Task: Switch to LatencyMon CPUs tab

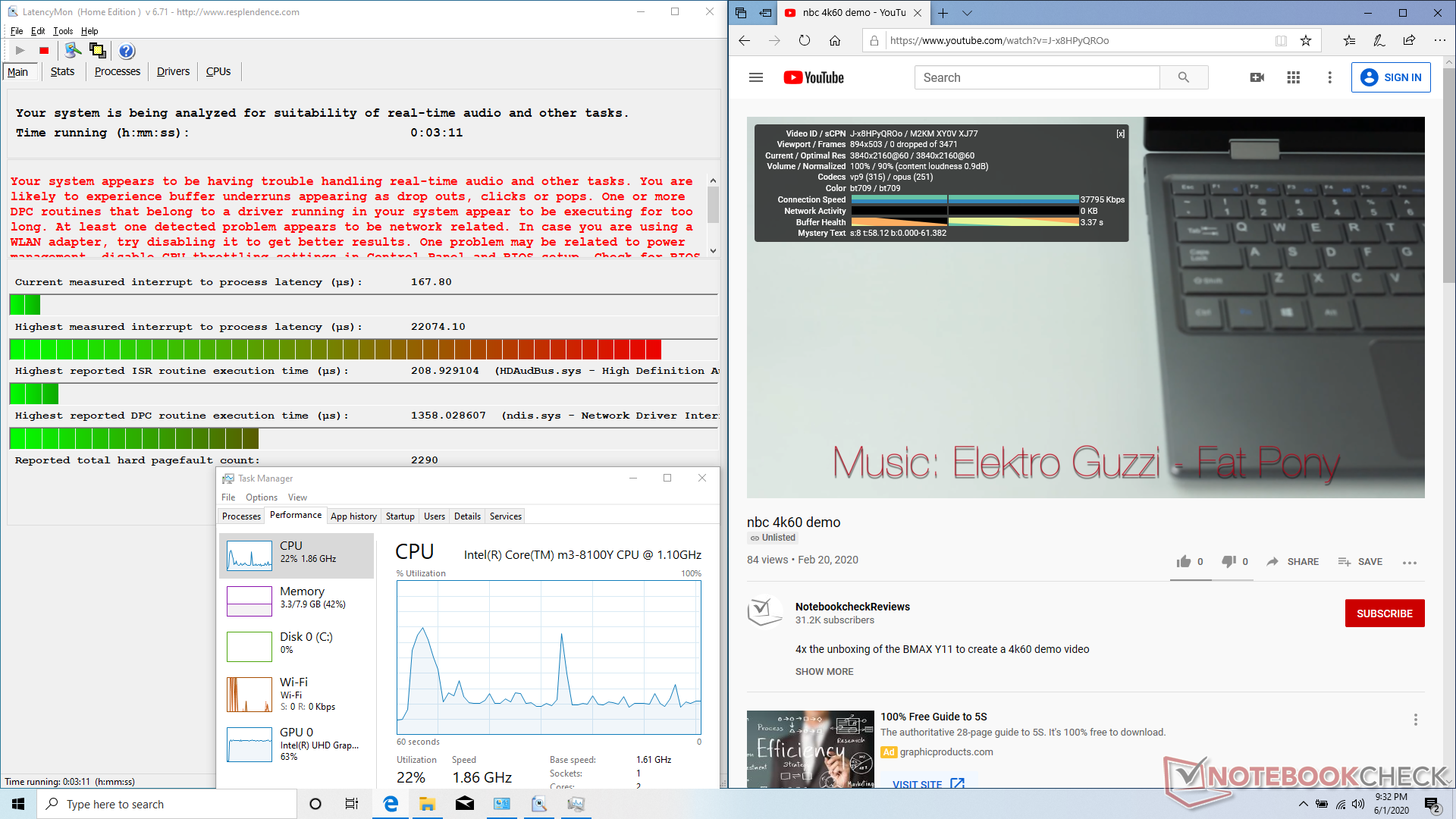Action: 218,71
